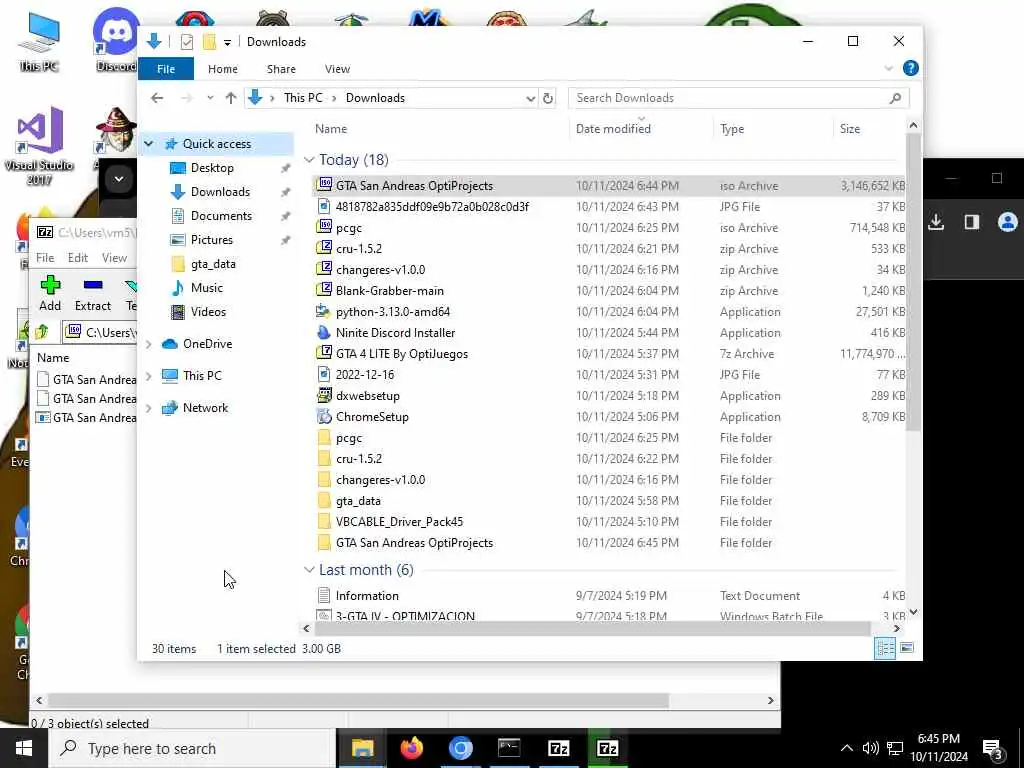The width and height of the screenshot is (1024, 768).
Task: Customize Quick Access Toolbar dropdown
Action: pyautogui.click(x=227, y=42)
